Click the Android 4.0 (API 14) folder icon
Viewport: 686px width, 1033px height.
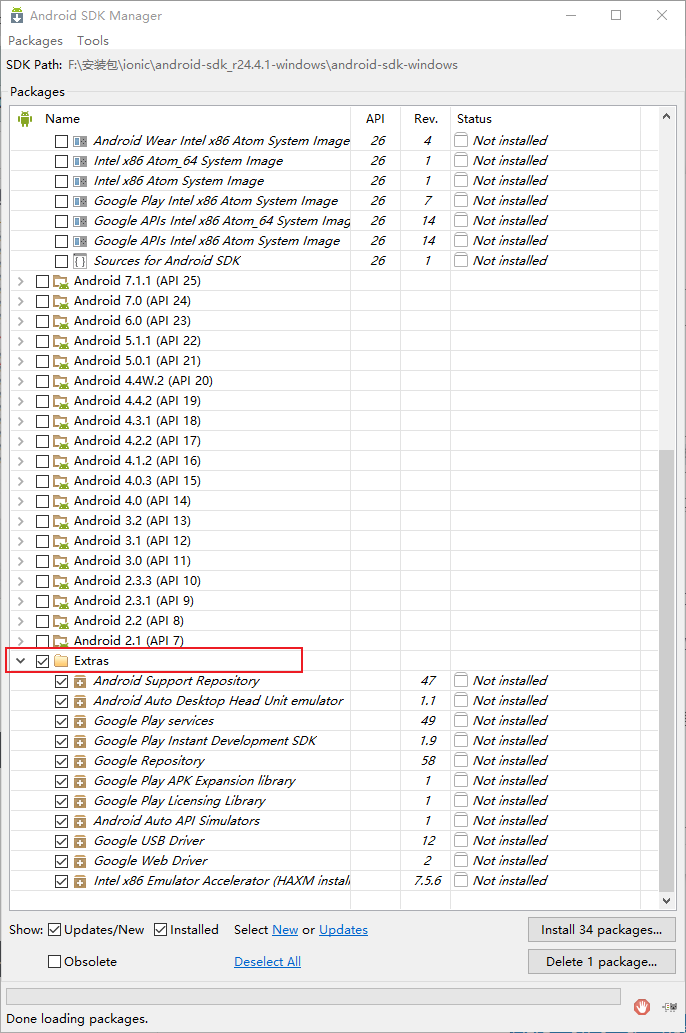tap(61, 501)
